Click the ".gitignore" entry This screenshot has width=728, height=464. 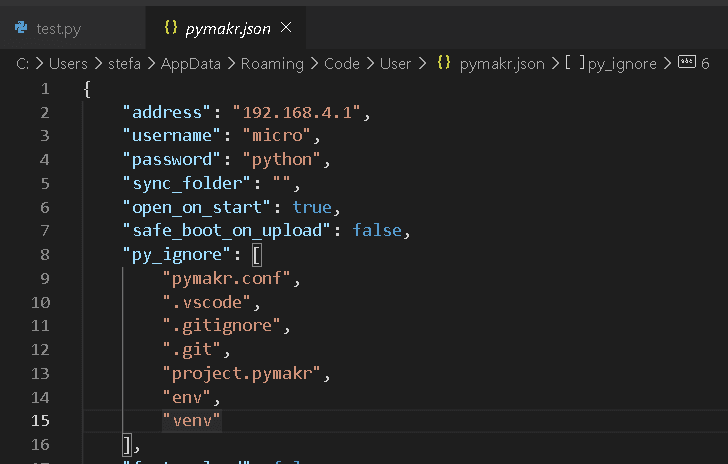(221, 325)
